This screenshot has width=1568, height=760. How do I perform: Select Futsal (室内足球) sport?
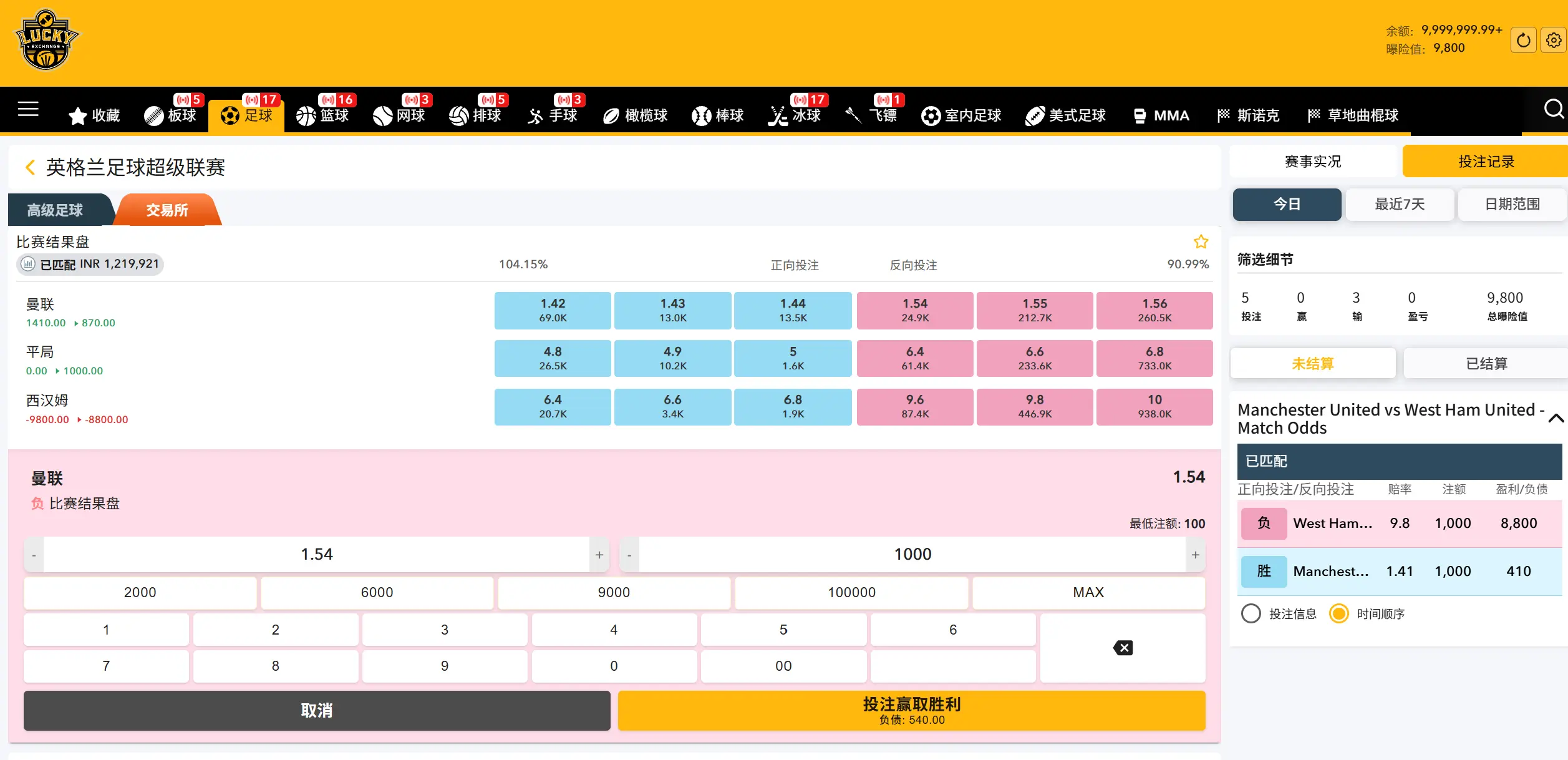961,115
